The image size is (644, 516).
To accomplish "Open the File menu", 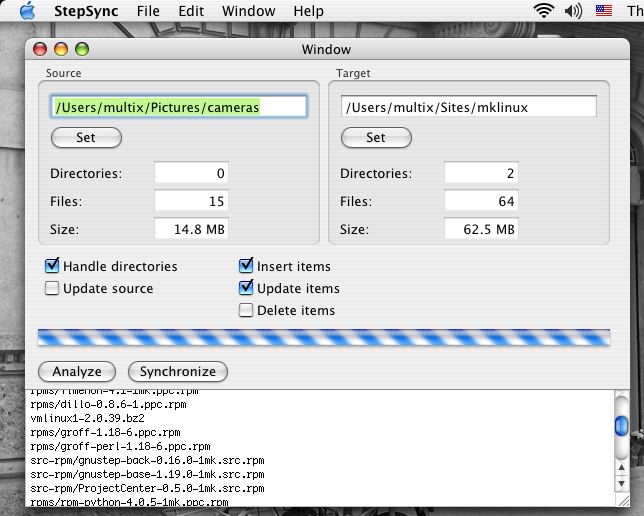I will tap(148, 11).
